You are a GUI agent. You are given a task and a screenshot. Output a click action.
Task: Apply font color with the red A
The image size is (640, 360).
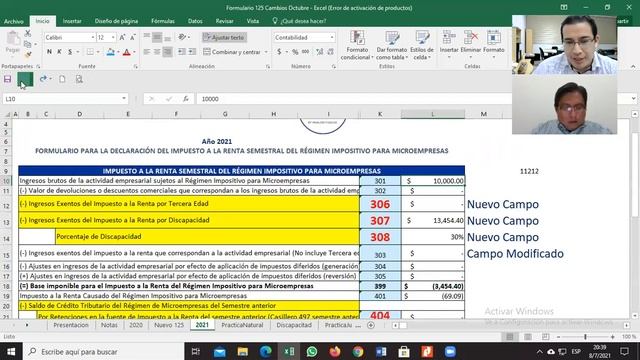[127, 52]
